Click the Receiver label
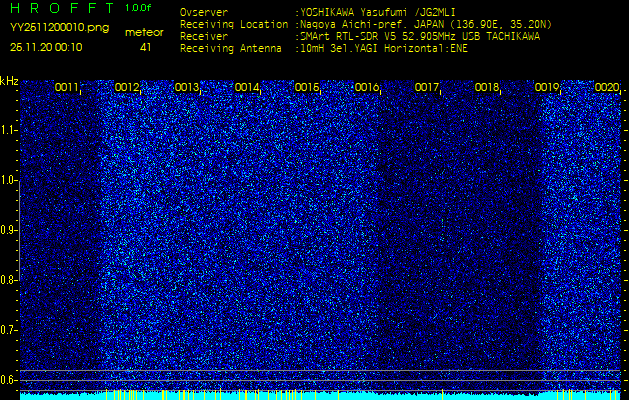This screenshot has width=629, height=400. coord(204,37)
